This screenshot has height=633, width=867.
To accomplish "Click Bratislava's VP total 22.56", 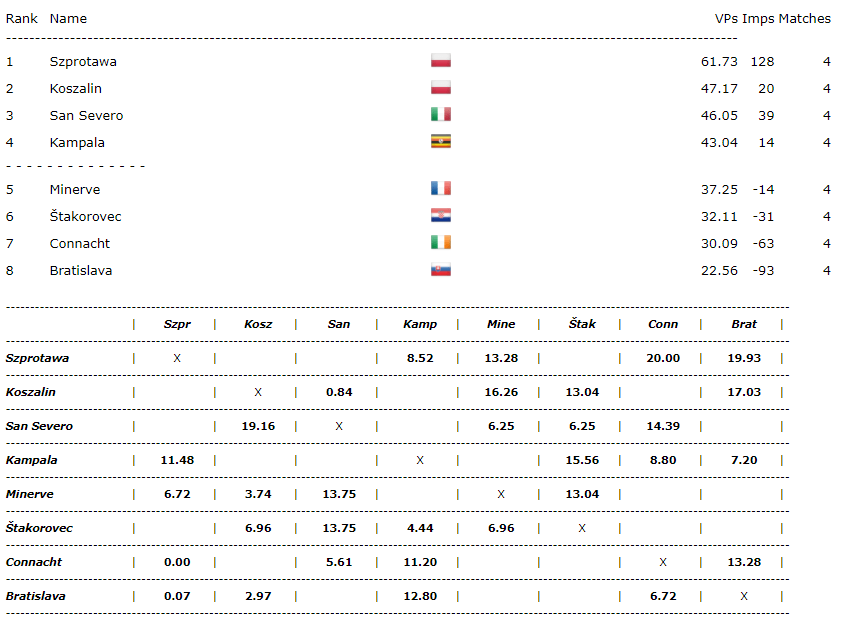I will tap(719, 270).
